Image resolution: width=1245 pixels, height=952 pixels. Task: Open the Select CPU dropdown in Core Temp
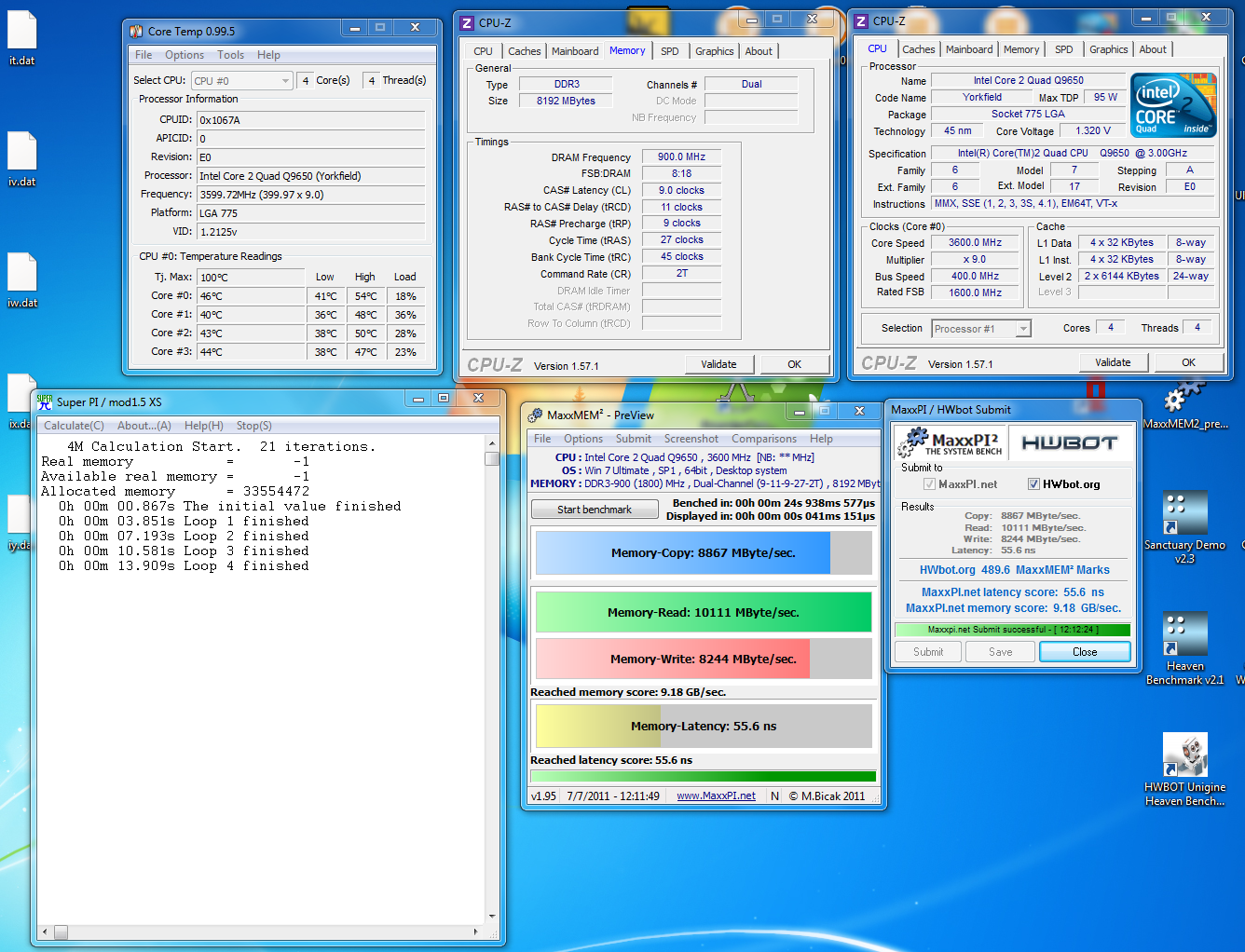click(x=242, y=81)
